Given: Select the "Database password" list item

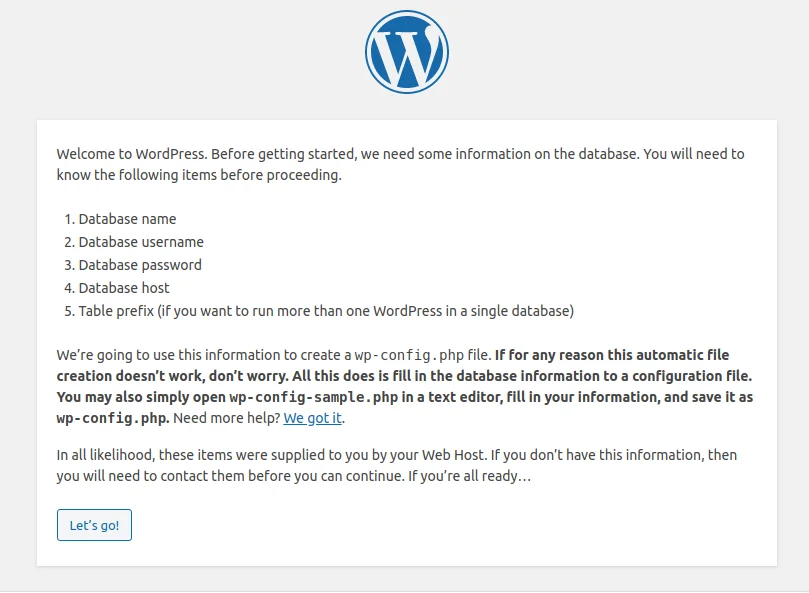Looking at the screenshot, I should 140,265.
